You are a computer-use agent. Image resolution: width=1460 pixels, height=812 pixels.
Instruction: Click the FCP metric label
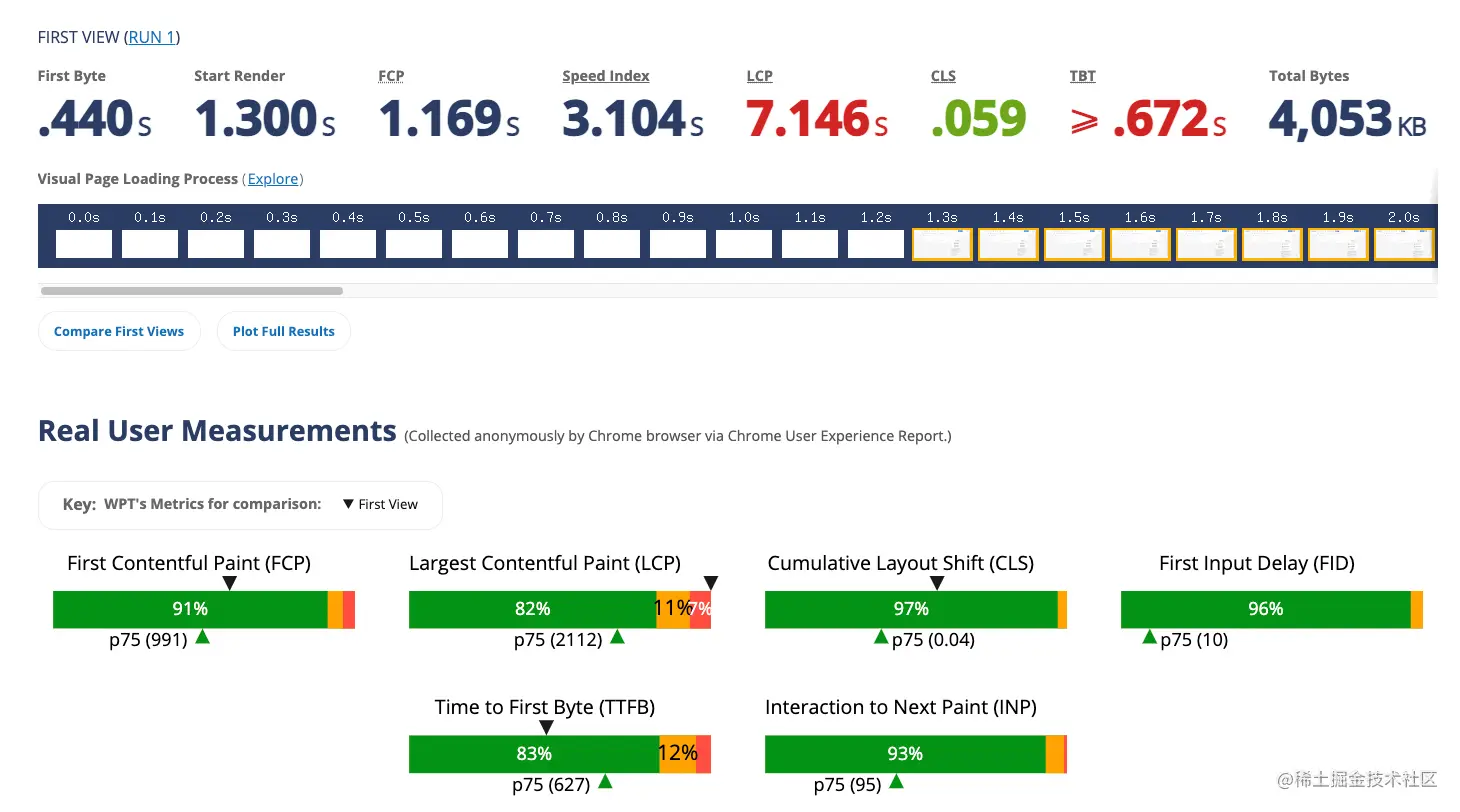(x=391, y=76)
